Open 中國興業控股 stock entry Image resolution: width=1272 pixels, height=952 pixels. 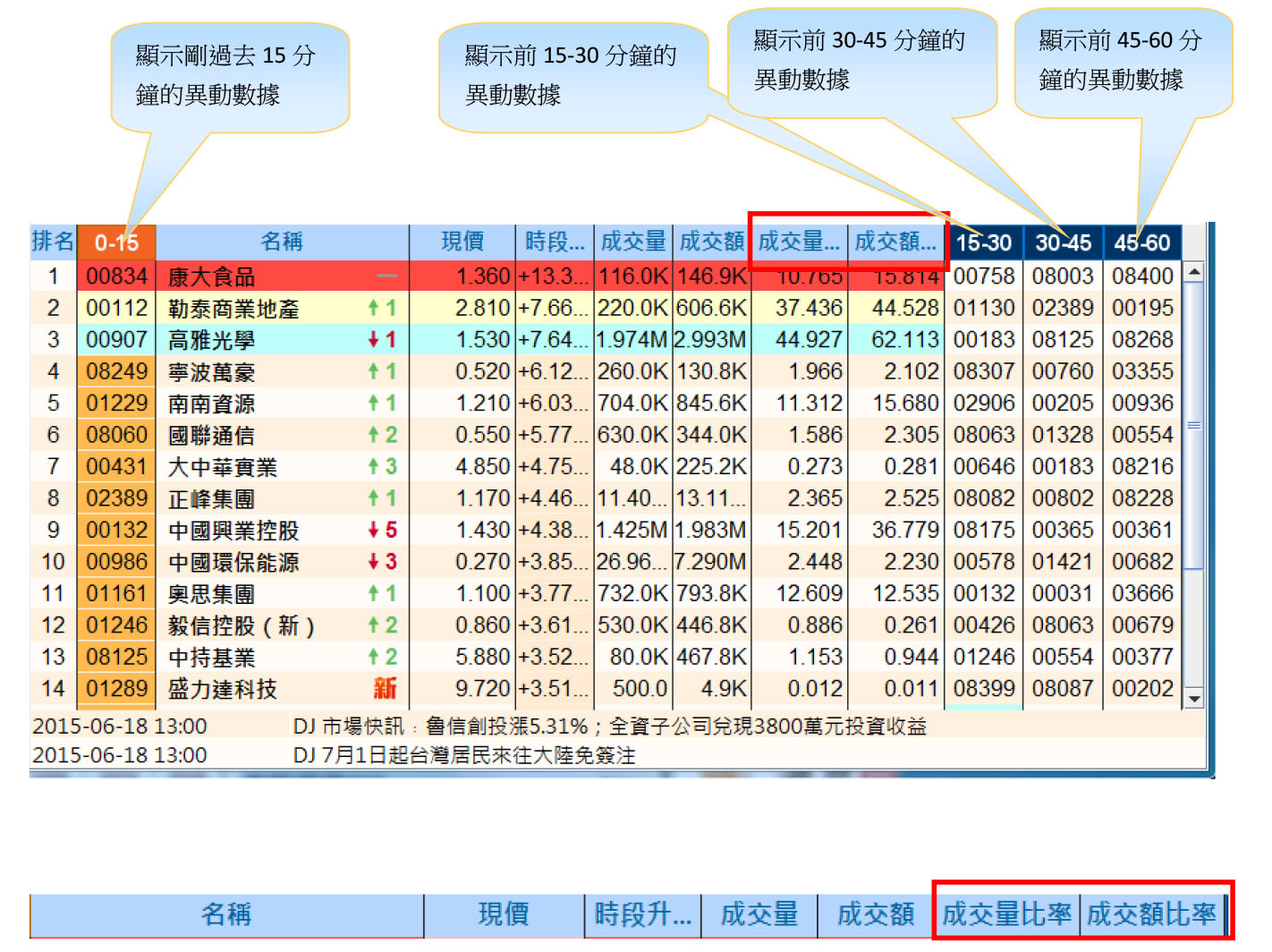coord(233,531)
